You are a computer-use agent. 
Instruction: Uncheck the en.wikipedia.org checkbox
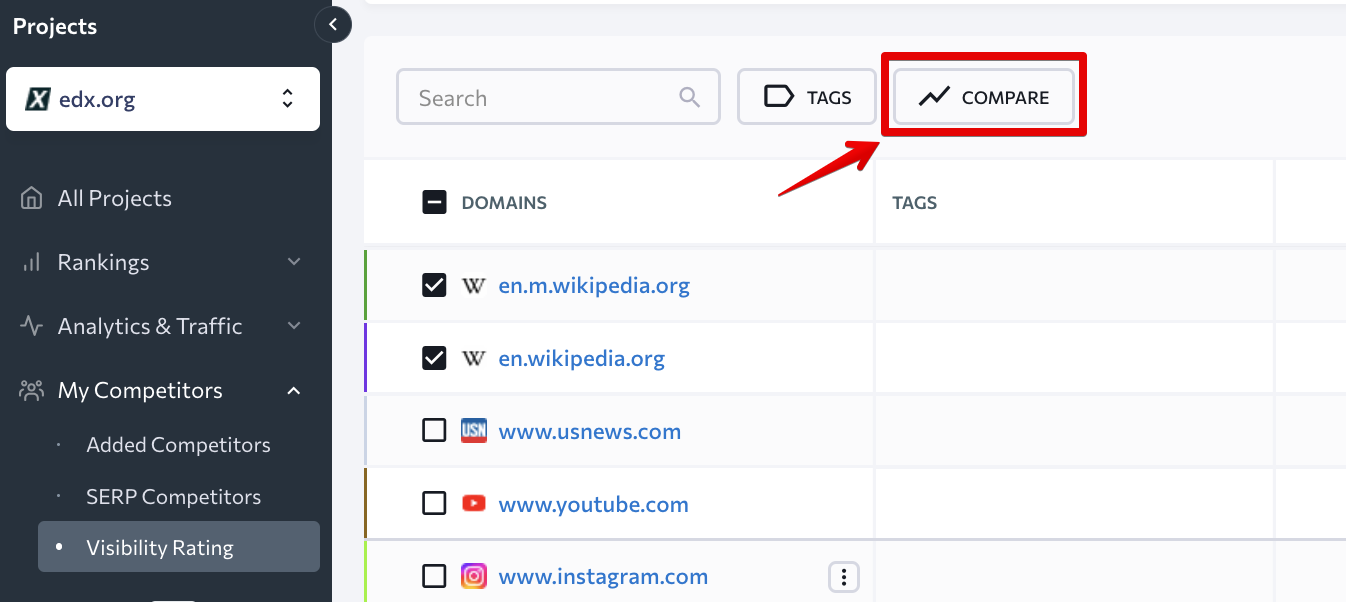[x=434, y=358]
